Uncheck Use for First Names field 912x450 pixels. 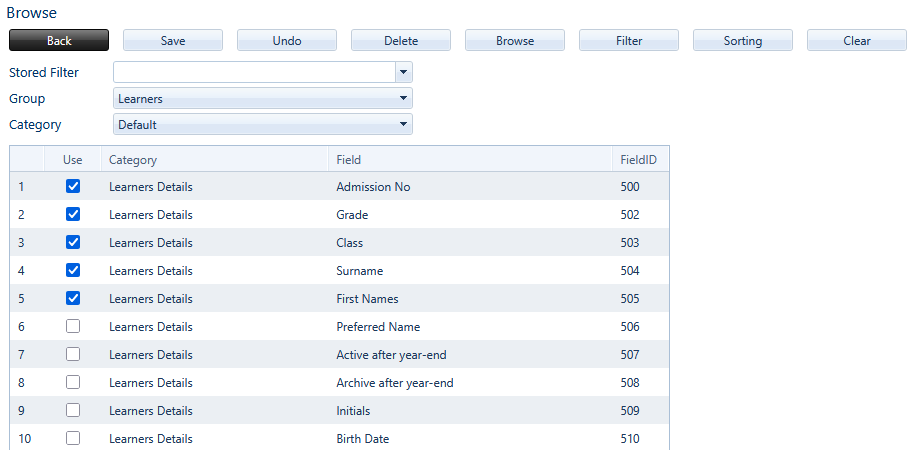tap(73, 298)
